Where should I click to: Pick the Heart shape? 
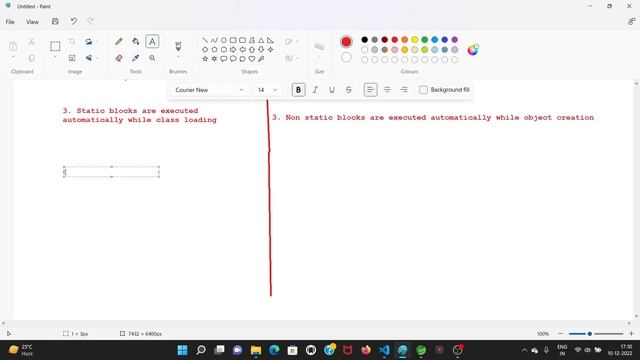(x=252, y=59)
